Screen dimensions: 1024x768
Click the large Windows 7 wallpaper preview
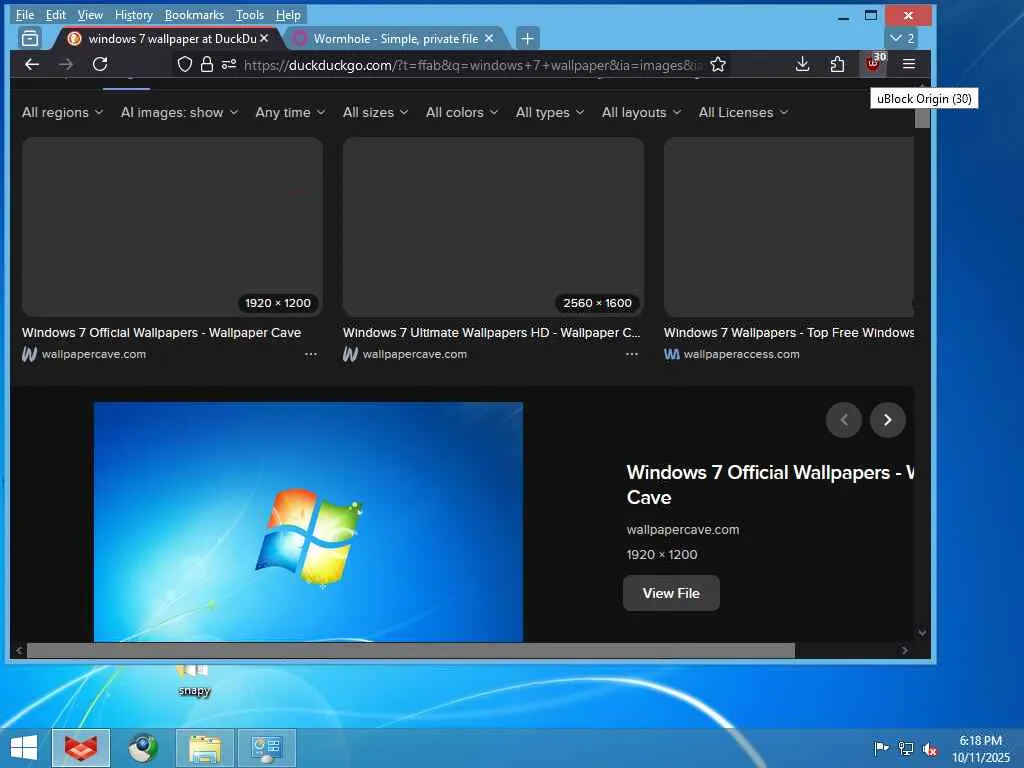[308, 522]
